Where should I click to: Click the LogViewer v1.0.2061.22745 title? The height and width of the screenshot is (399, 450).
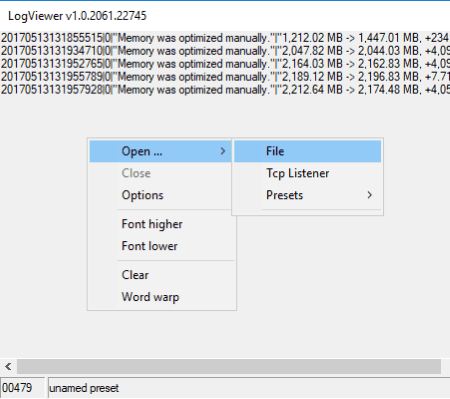[x=77, y=16]
